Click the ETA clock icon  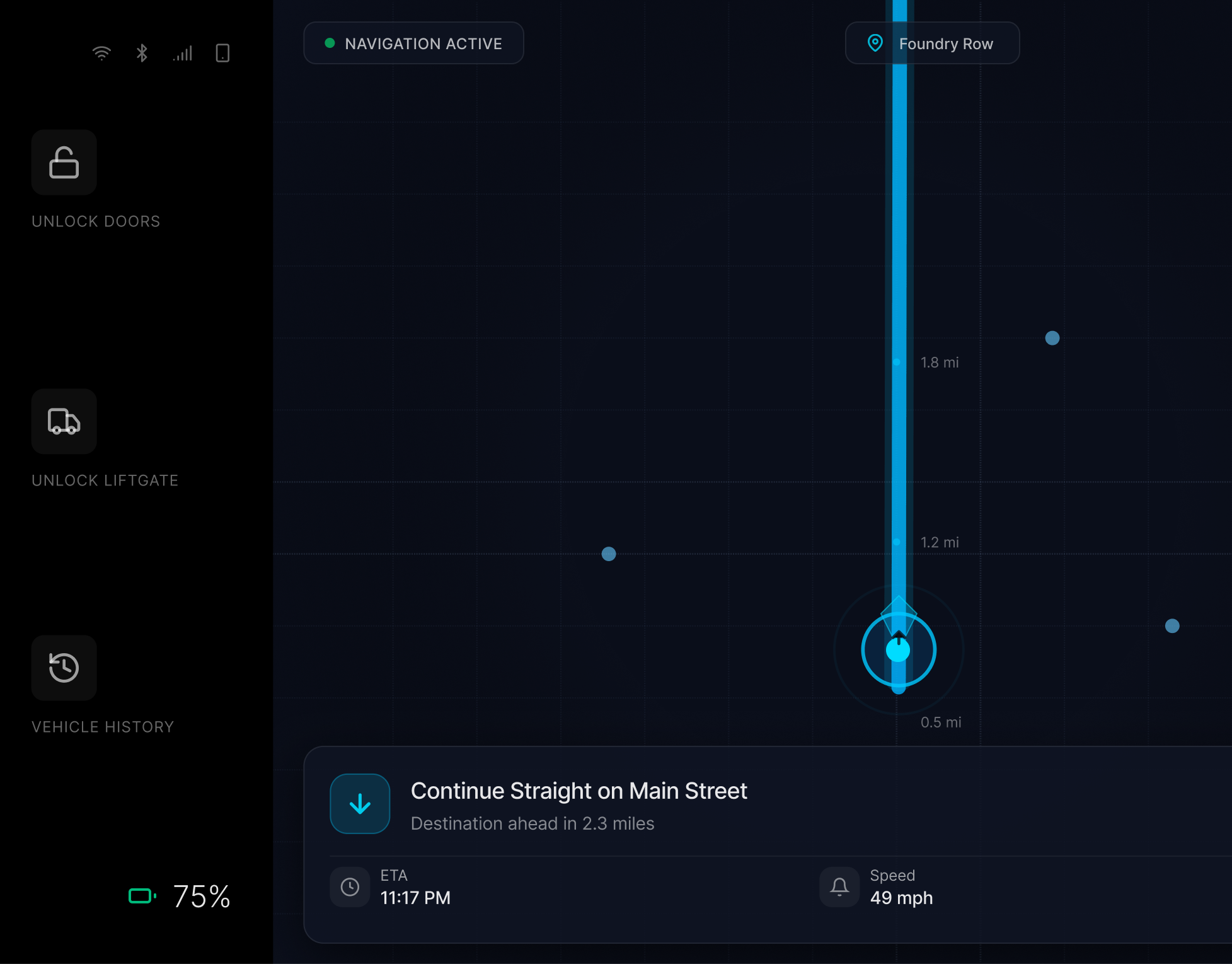pos(350,887)
